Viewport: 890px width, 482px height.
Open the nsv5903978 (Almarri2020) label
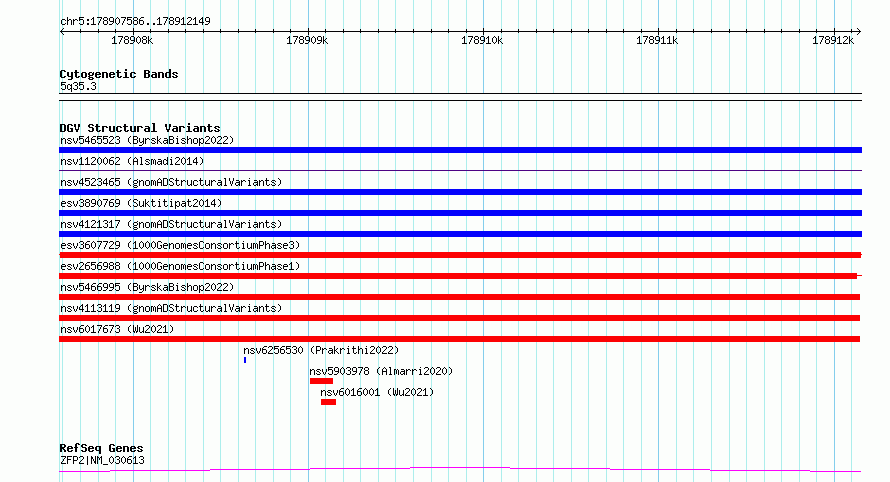click(381, 371)
